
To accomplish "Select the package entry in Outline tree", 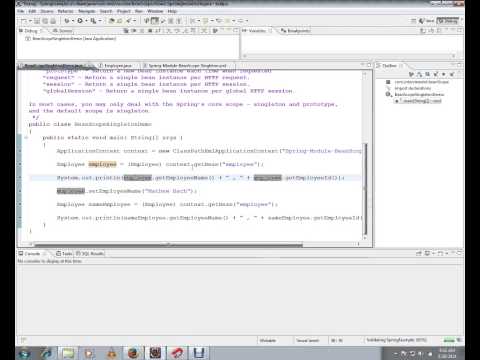I will tap(417, 82).
